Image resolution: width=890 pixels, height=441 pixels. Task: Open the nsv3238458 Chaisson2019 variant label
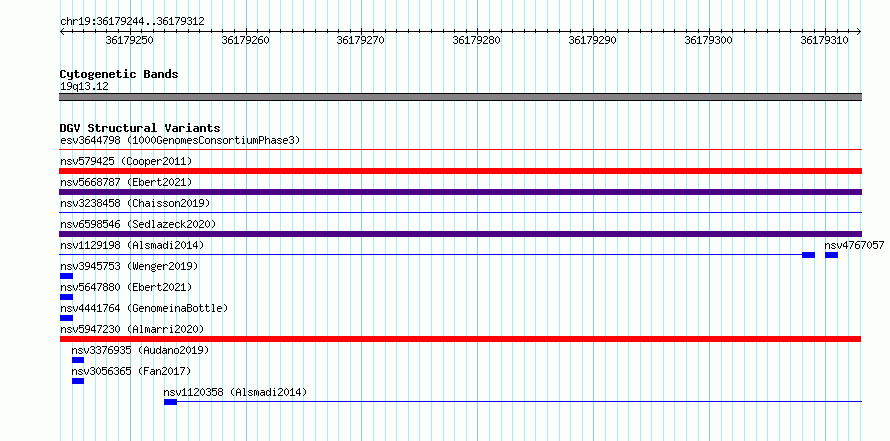point(135,203)
